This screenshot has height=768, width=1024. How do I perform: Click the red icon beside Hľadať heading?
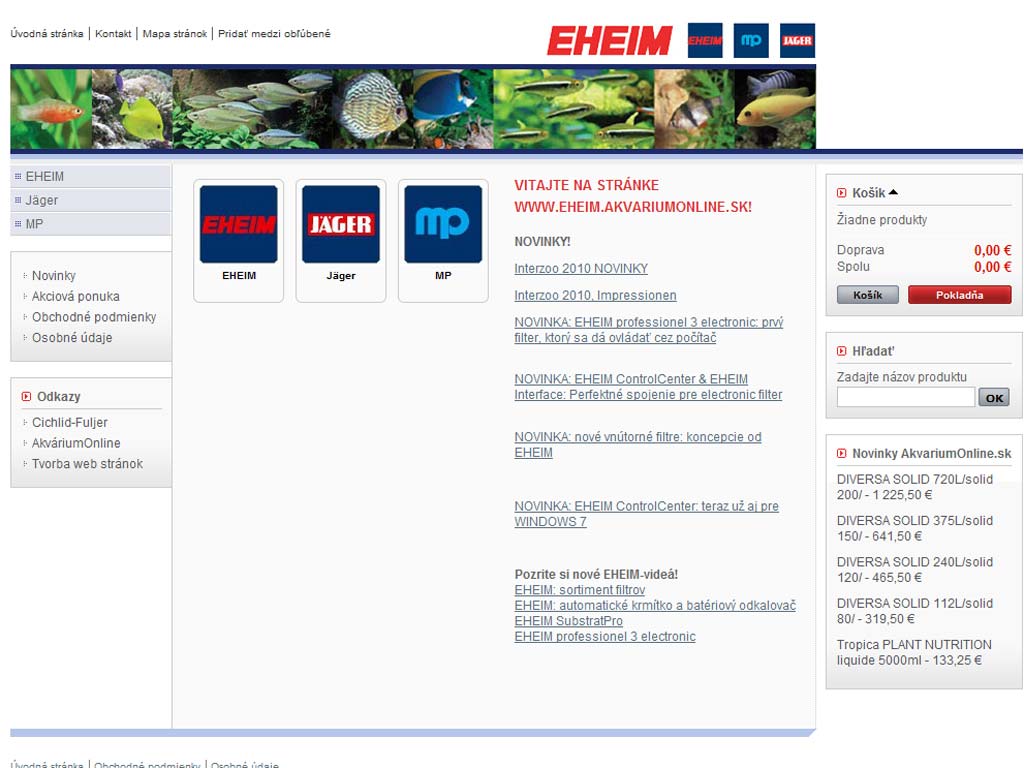tap(841, 351)
